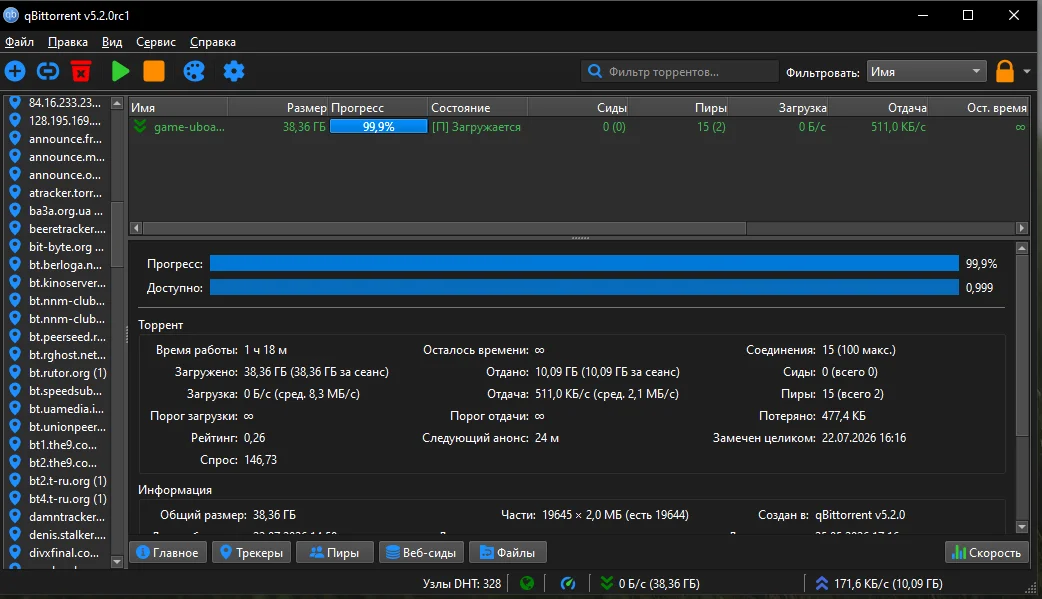The height and width of the screenshot is (599, 1042).
Task: Click the details panel scroll up arrow
Action: tap(1022, 248)
